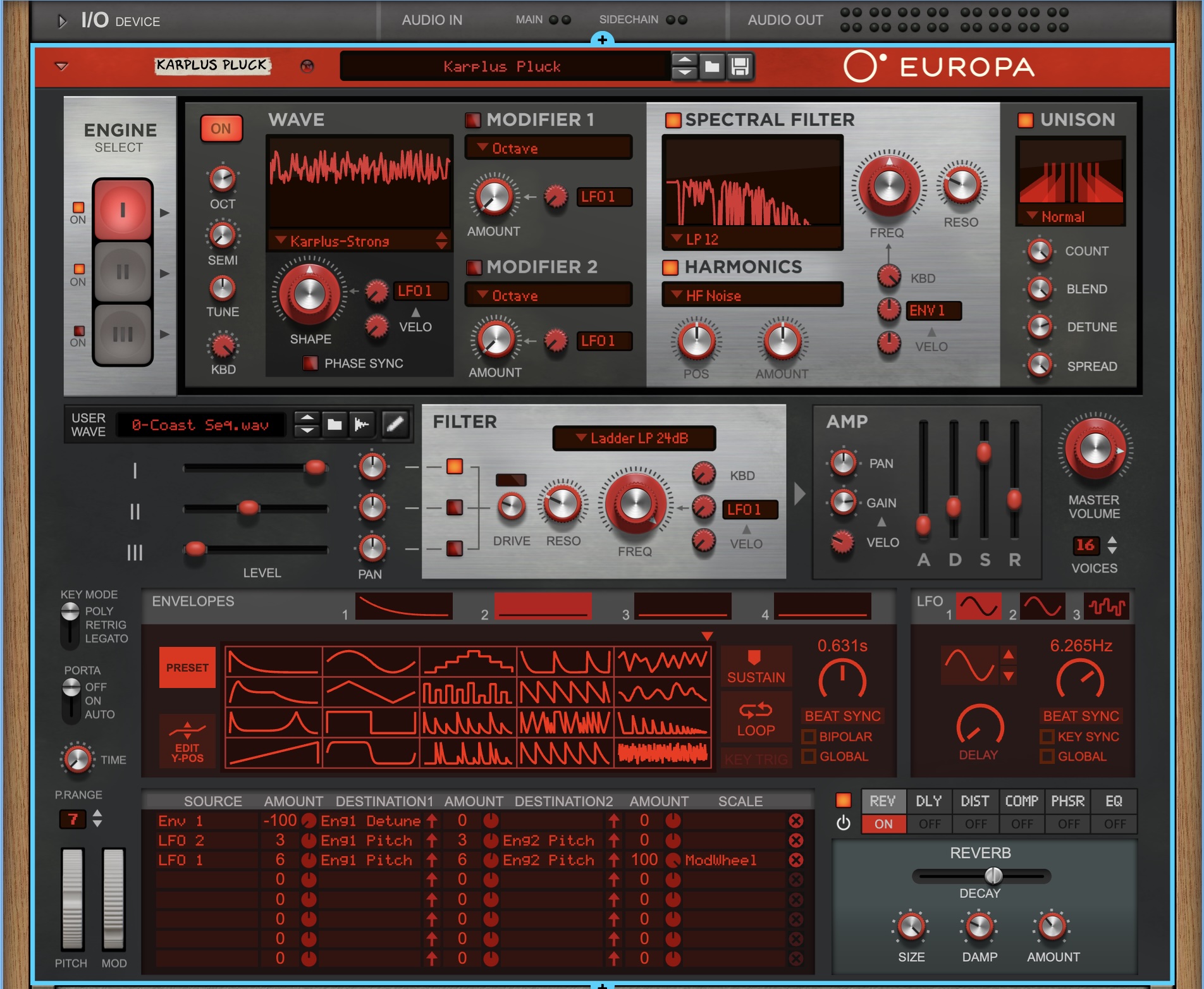Image resolution: width=1204 pixels, height=989 pixels.
Task: Switch to the DIST effect tab
Action: (975, 801)
